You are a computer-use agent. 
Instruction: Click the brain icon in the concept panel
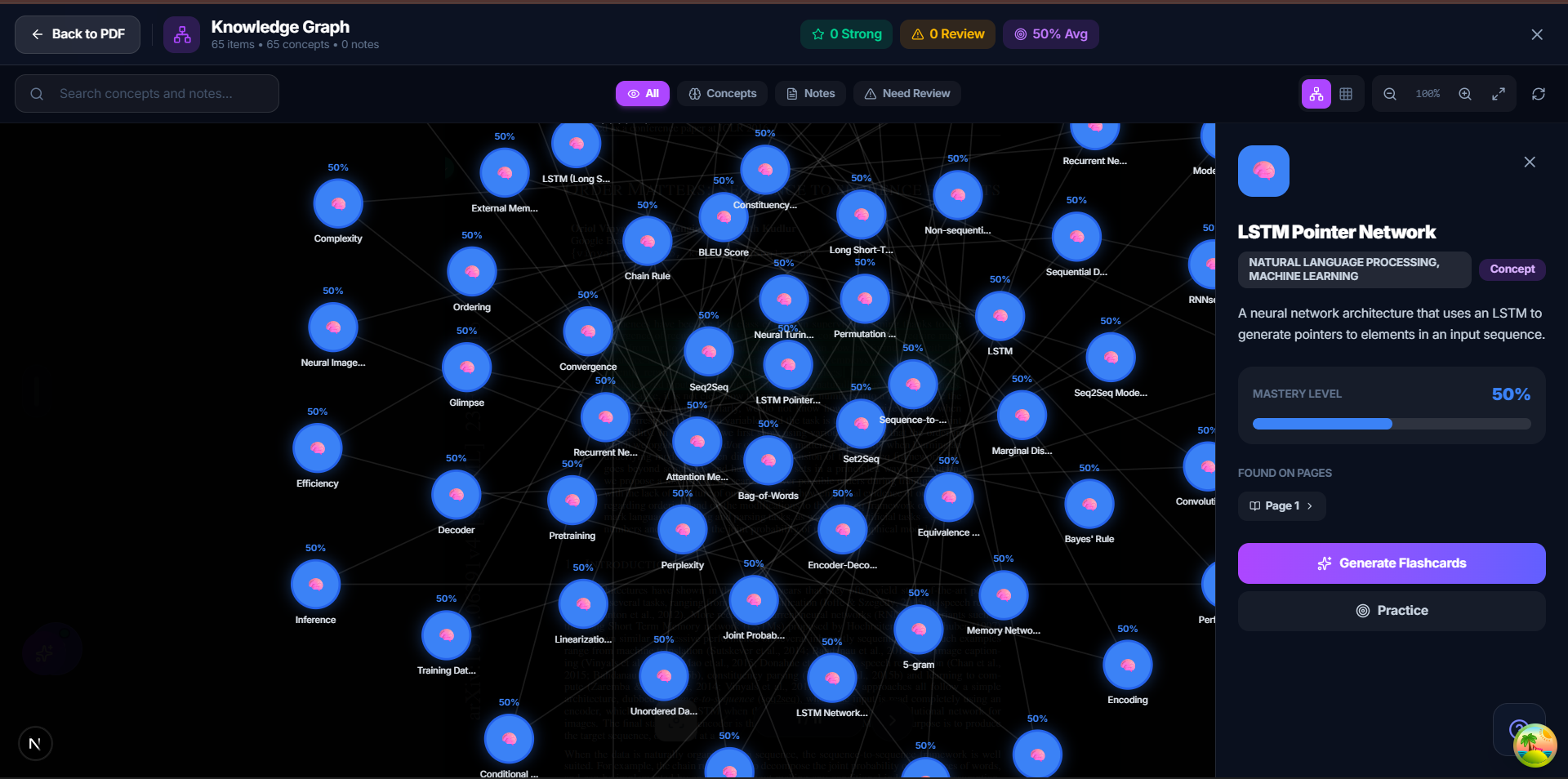click(x=1263, y=171)
